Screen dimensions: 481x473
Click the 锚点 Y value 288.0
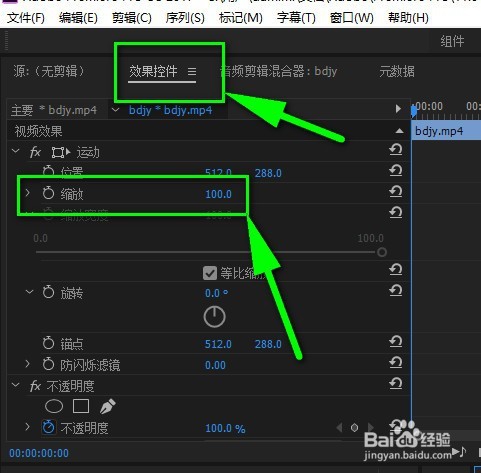[x=268, y=344]
